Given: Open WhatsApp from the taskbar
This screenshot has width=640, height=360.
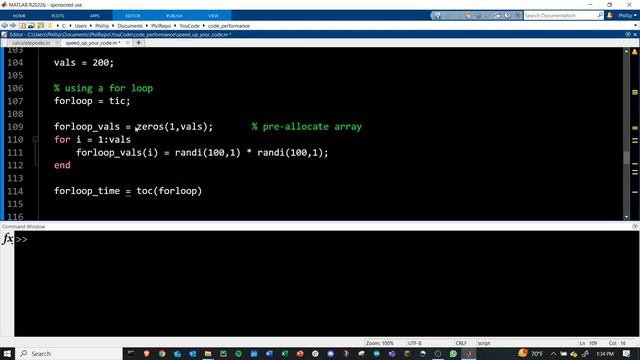Looking at the screenshot, I should 453,353.
